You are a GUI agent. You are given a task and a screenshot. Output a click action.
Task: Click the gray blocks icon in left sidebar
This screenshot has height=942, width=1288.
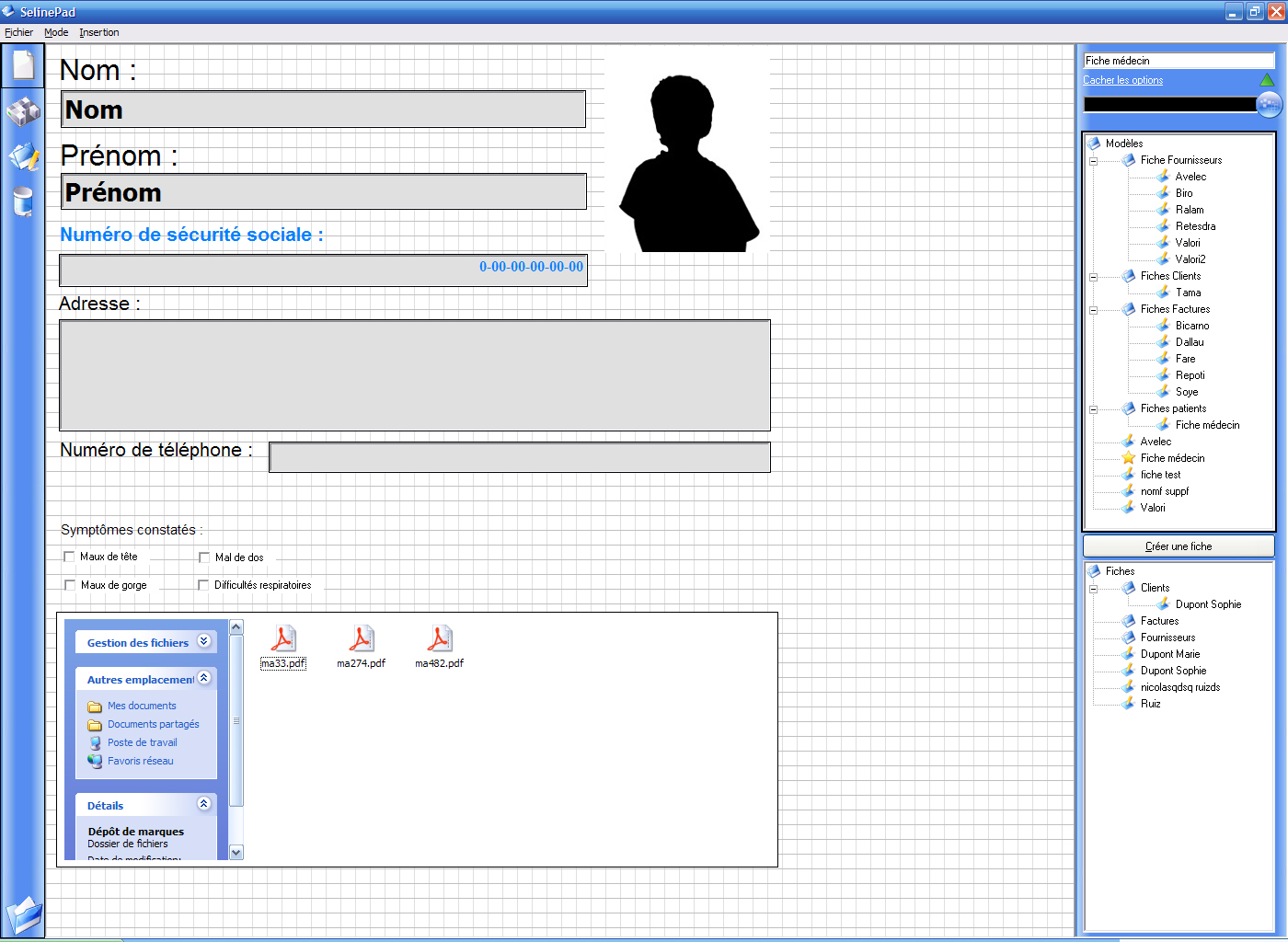(x=23, y=111)
